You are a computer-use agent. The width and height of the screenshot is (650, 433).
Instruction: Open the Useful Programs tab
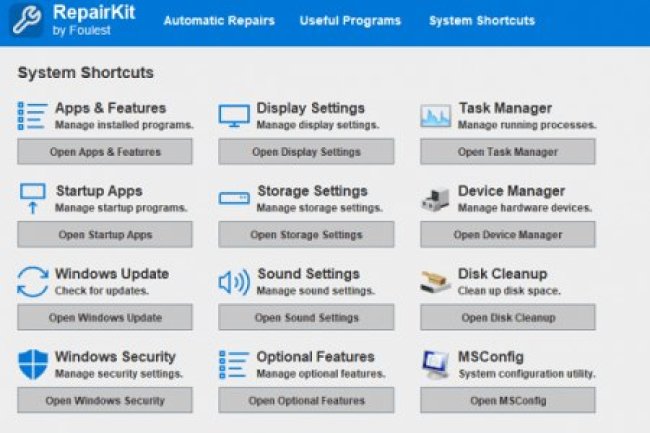tap(350, 20)
